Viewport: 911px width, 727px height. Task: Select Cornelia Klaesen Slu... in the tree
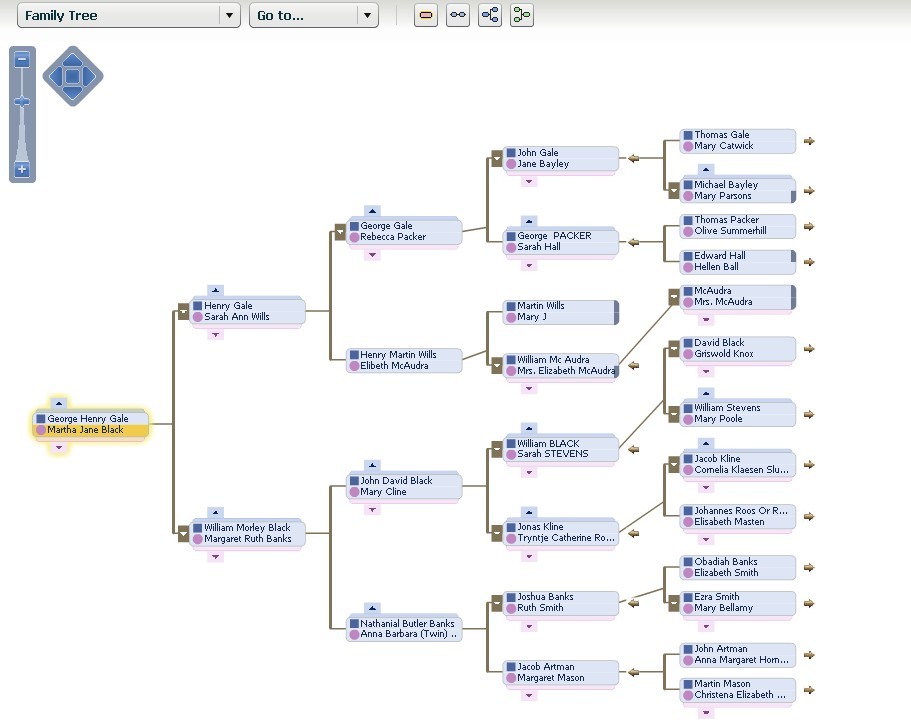(741, 470)
